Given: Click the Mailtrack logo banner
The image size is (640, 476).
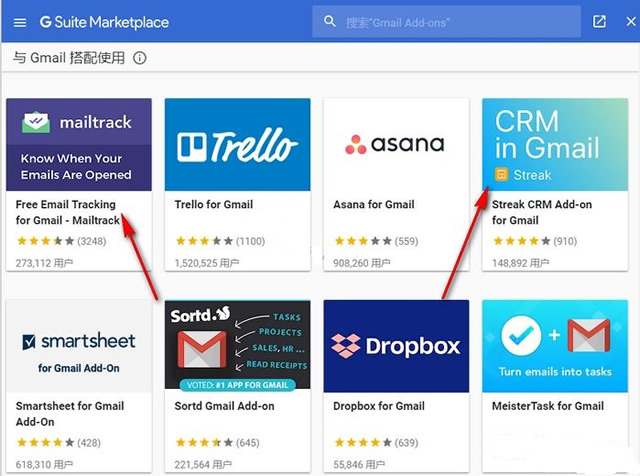Looking at the screenshot, I should [79, 145].
